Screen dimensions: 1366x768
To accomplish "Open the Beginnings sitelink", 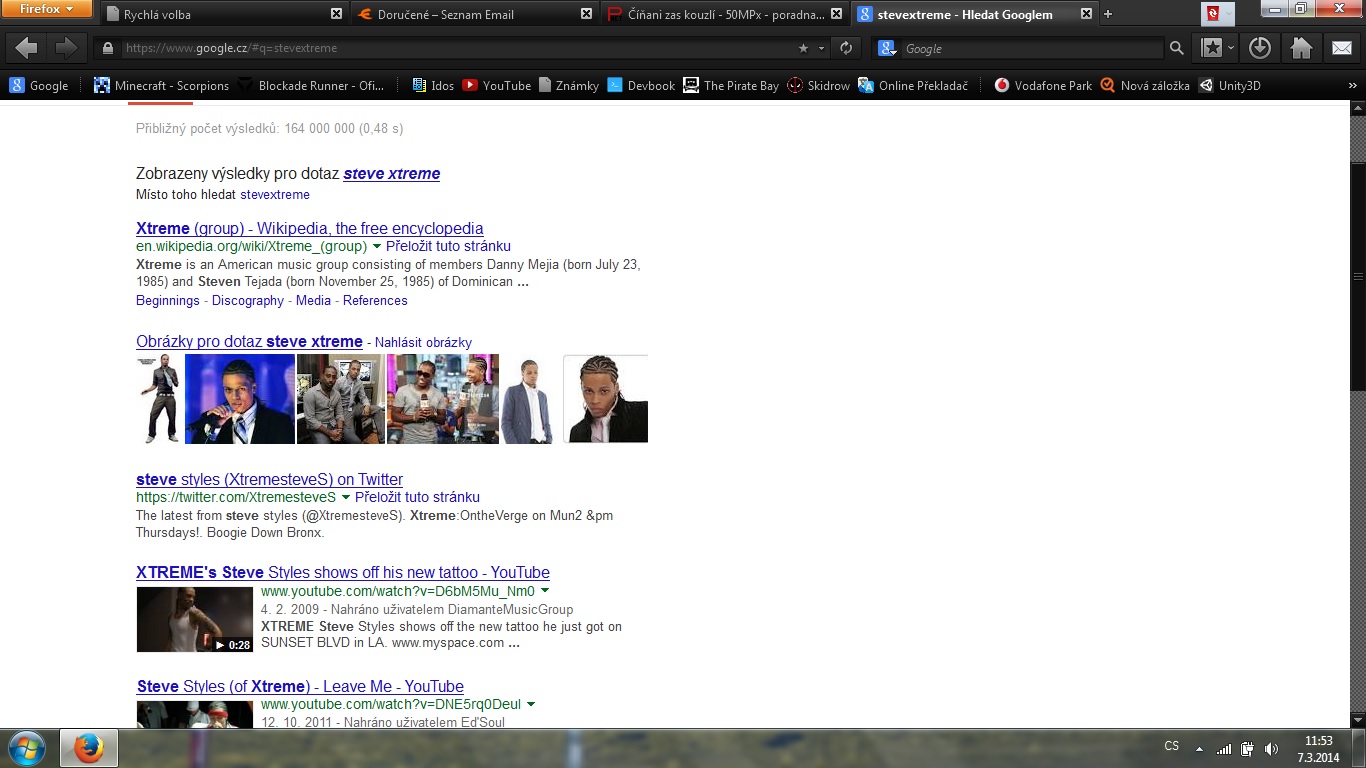I will 168,300.
